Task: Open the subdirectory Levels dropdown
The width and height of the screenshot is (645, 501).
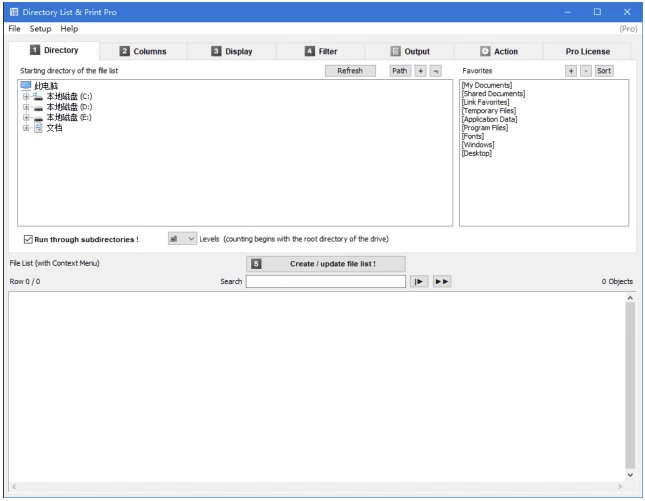Action: click(x=182, y=239)
